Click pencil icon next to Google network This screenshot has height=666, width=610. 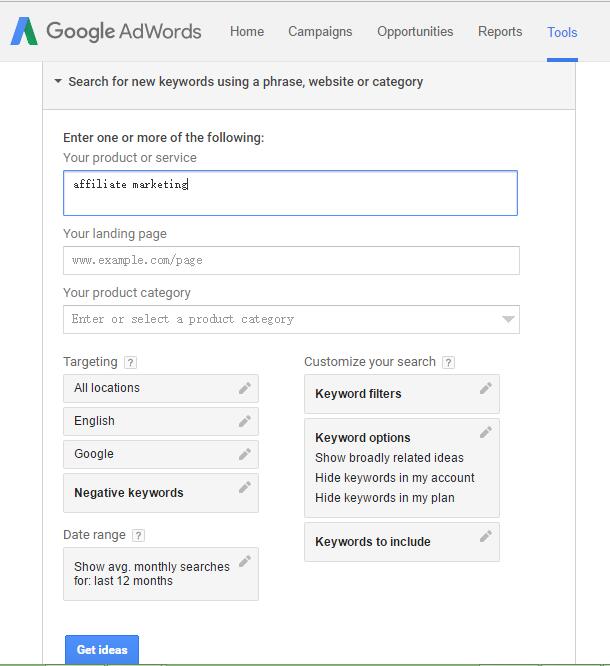pyautogui.click(x=245, y=454)
